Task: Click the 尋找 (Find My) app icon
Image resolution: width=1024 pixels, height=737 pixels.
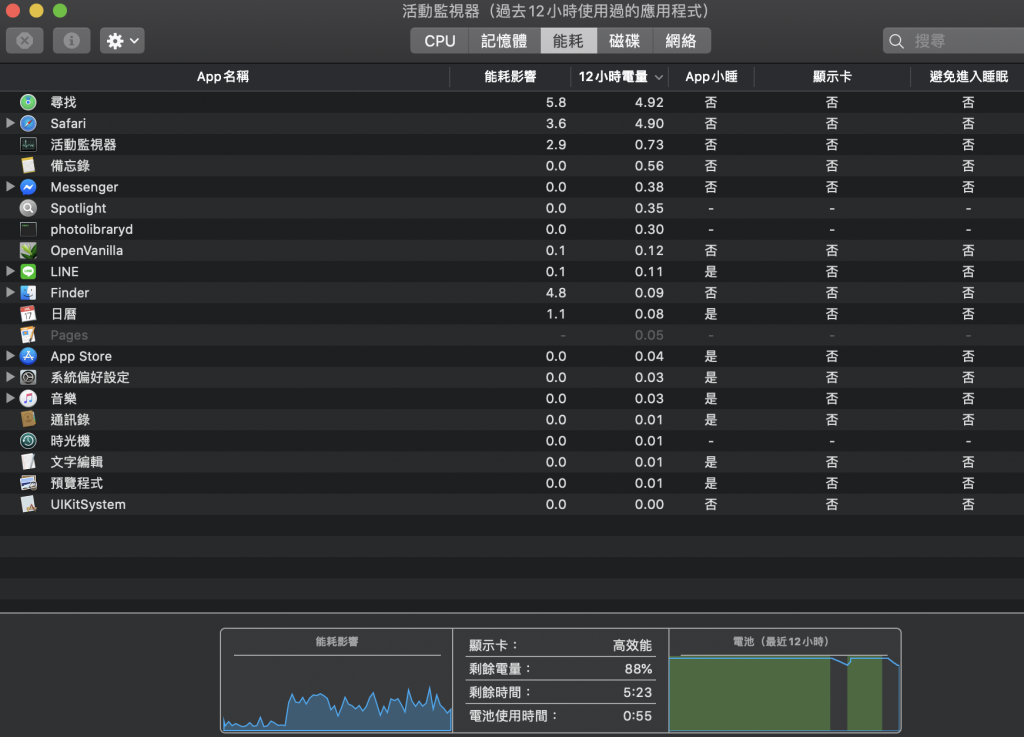Action: coord(28,102)
